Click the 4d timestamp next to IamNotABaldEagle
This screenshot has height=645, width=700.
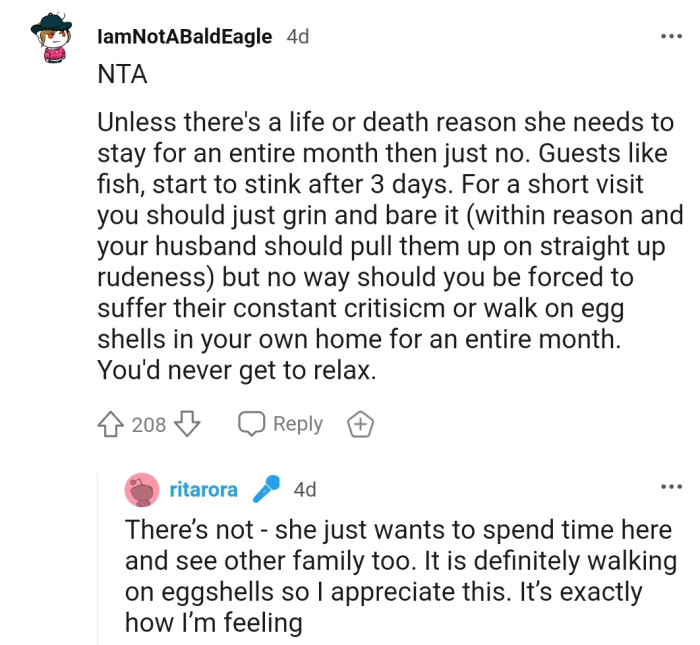click(298, 37)
